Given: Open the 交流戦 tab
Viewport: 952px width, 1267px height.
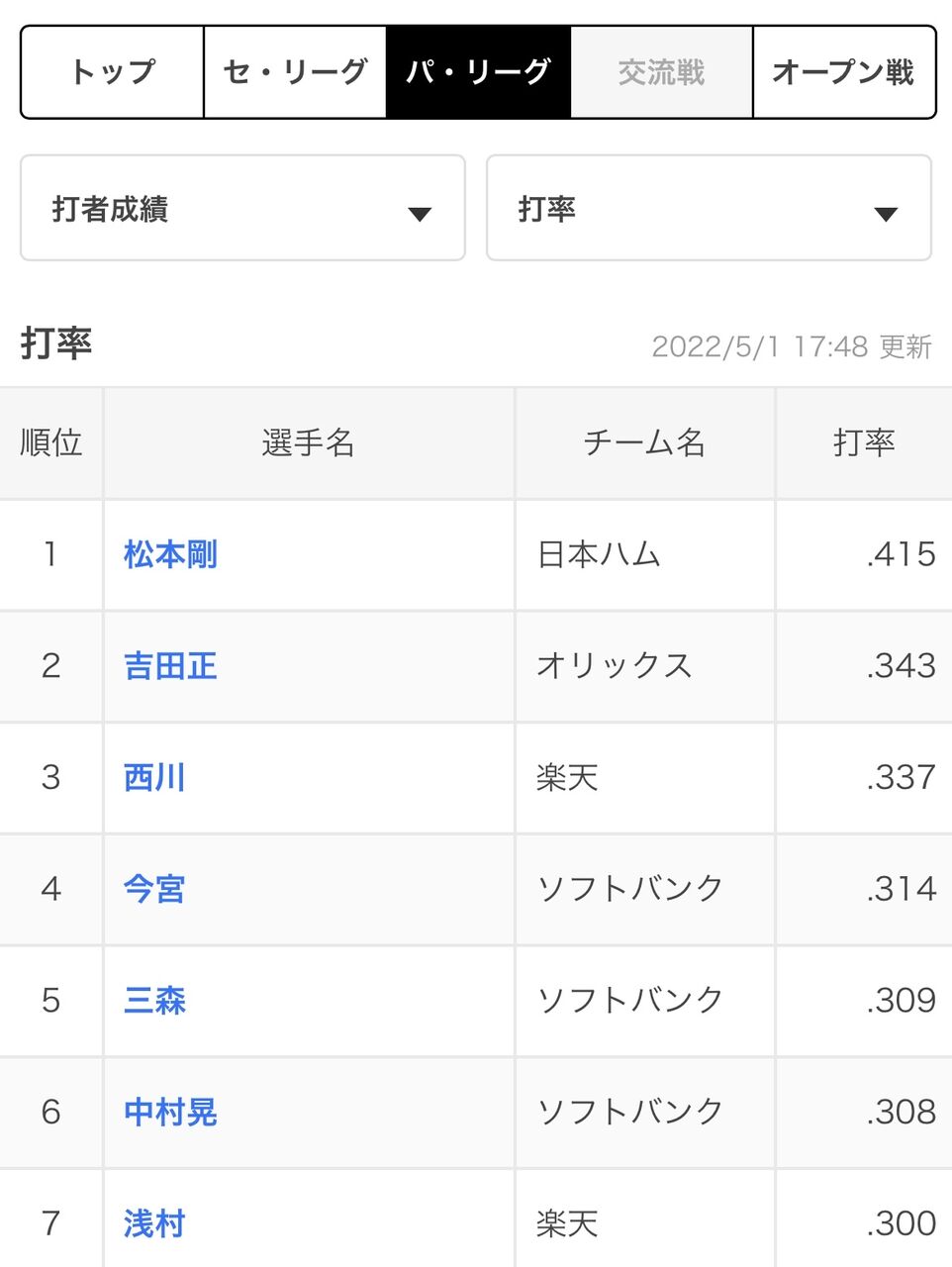Looking at the screenshot, I should tap(661, 72).
